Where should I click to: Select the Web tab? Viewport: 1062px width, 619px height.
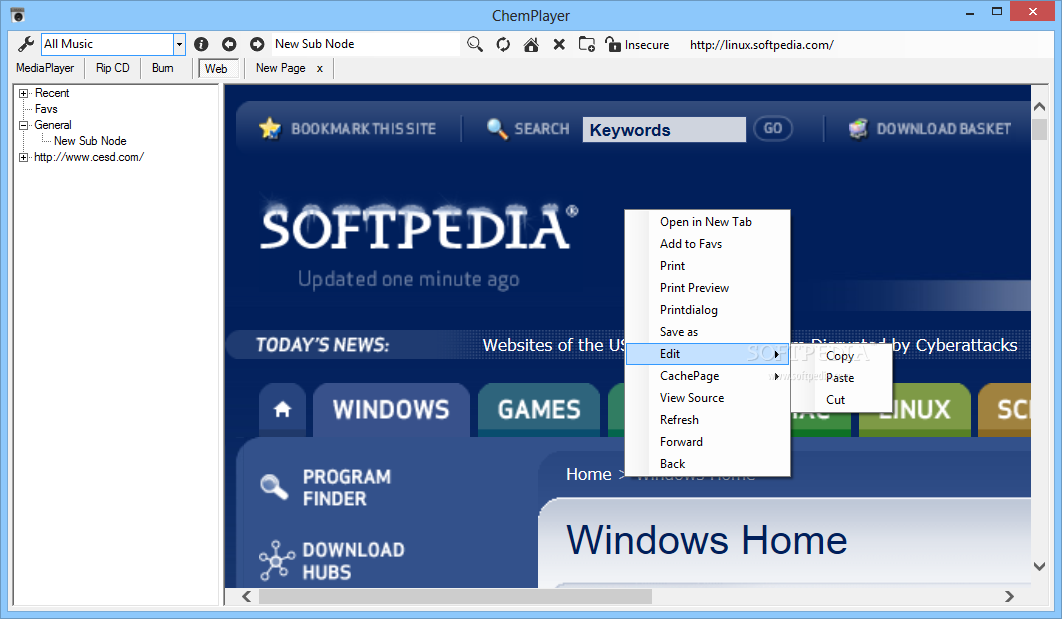(216, 68)
